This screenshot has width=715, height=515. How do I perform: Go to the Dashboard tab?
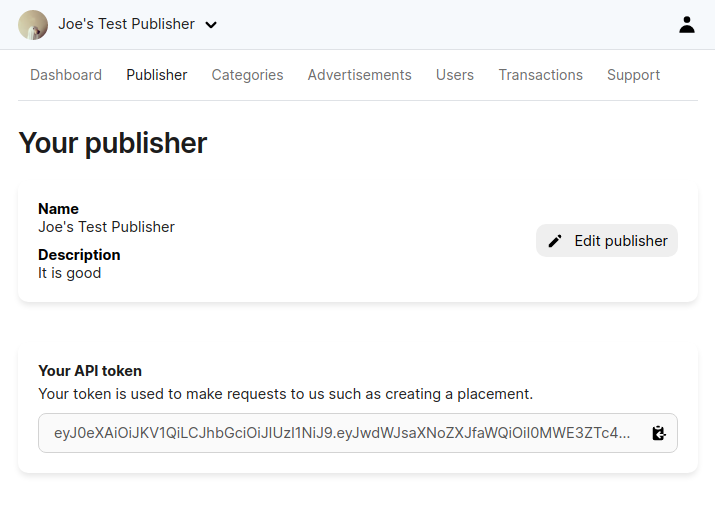66,75
